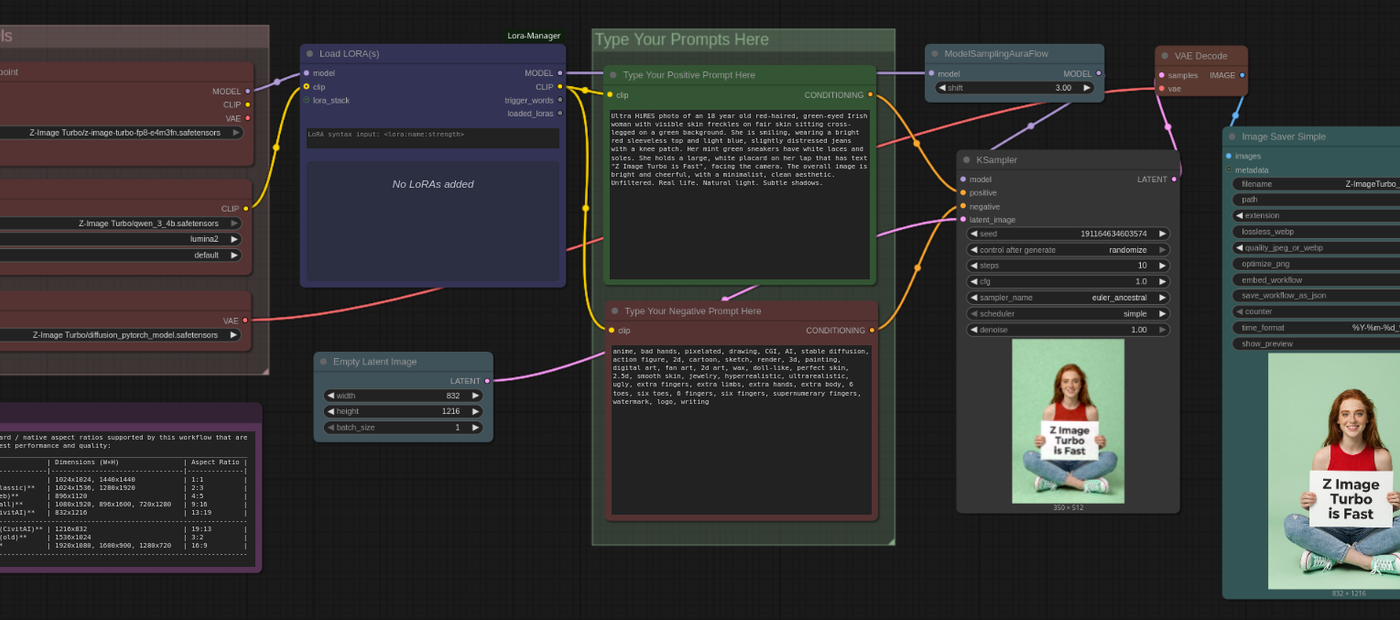The width and height of the screenshot is (1400, 620).
Task: Click the LATENT output port of Empty Latent Image
Action: coord(487,381)
